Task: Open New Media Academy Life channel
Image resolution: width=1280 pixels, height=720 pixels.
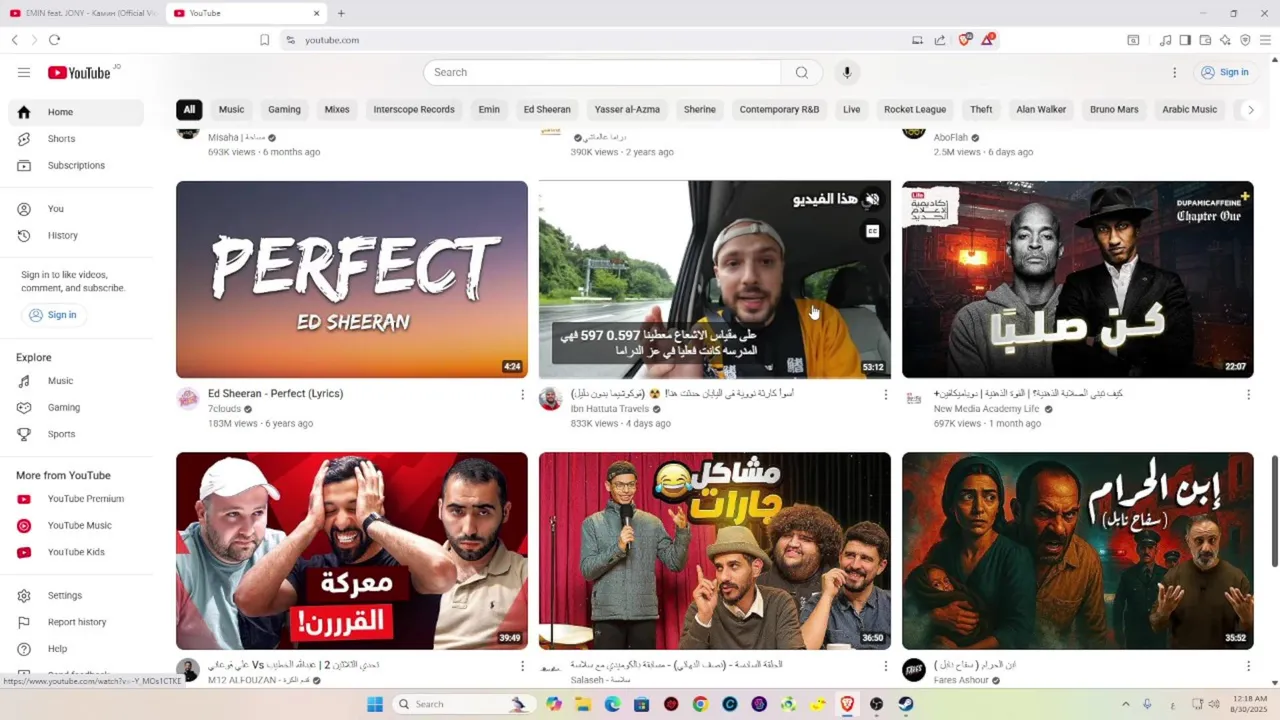Action: click(x=987, y=409)
